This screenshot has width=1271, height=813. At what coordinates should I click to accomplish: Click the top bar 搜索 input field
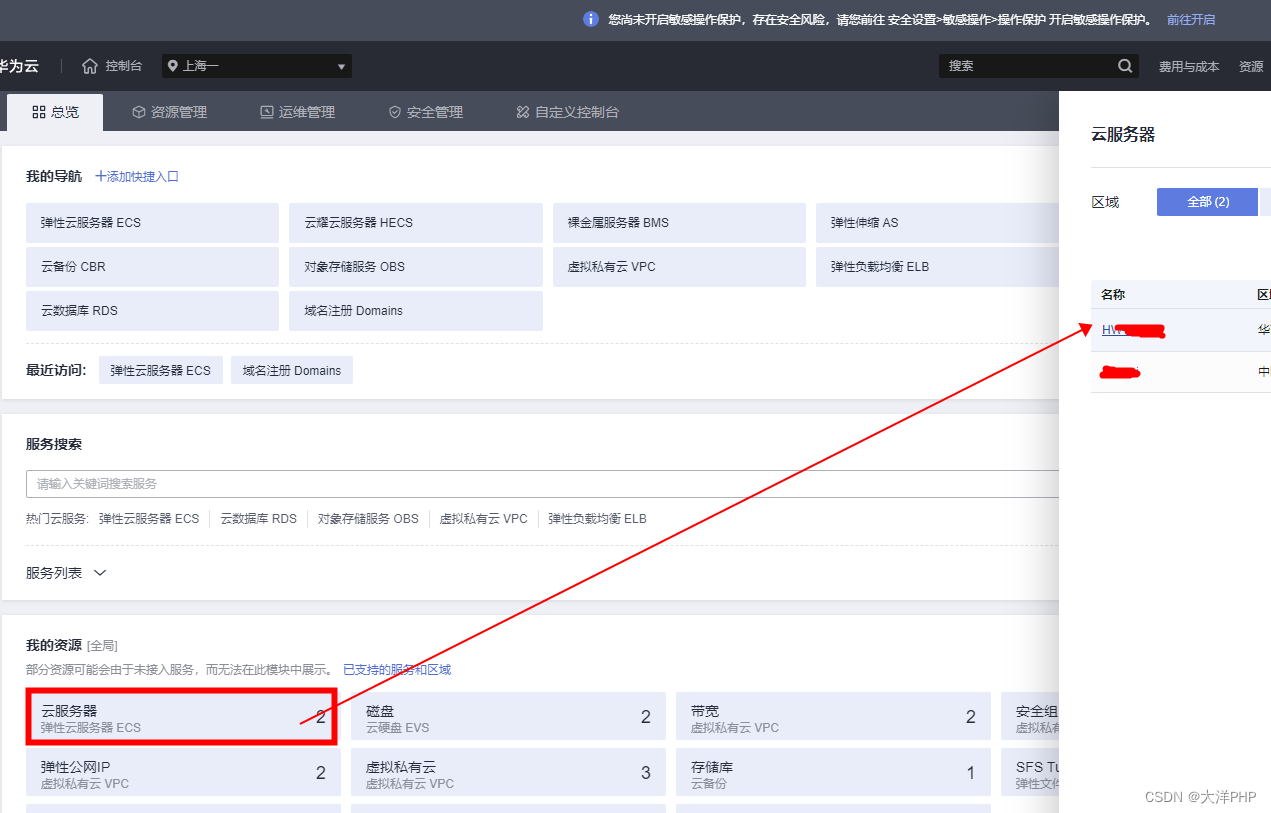pyautogui.click(x=1026, y=66)
